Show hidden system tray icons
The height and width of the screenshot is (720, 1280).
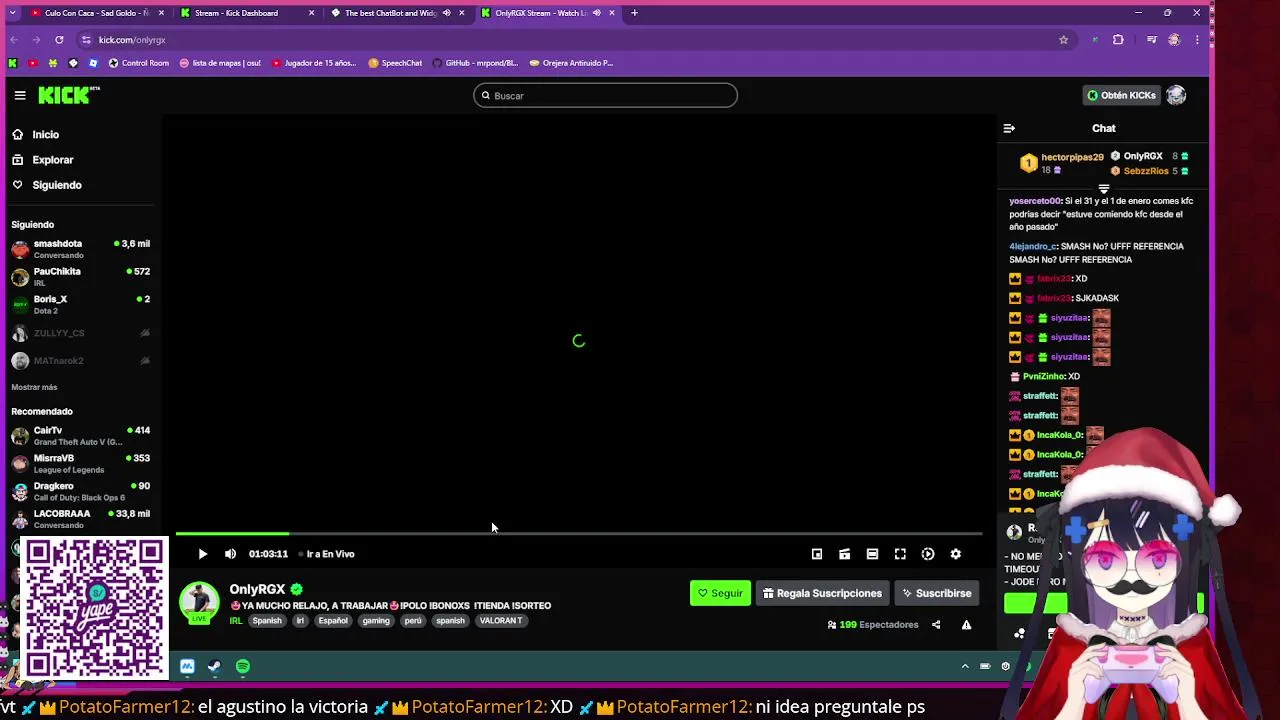(x=965, y=666)
